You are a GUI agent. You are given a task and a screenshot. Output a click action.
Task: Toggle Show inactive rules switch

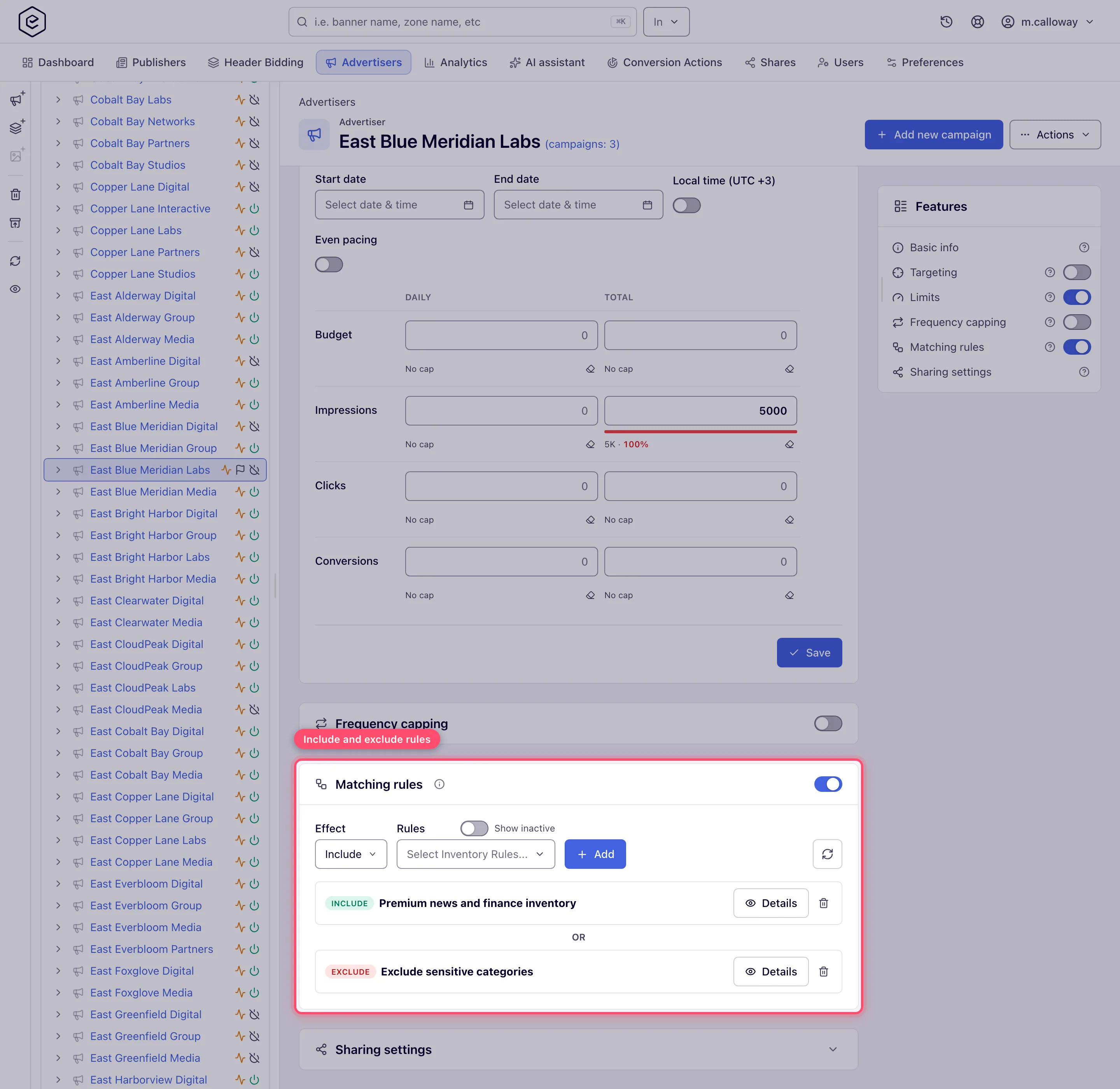474,828
